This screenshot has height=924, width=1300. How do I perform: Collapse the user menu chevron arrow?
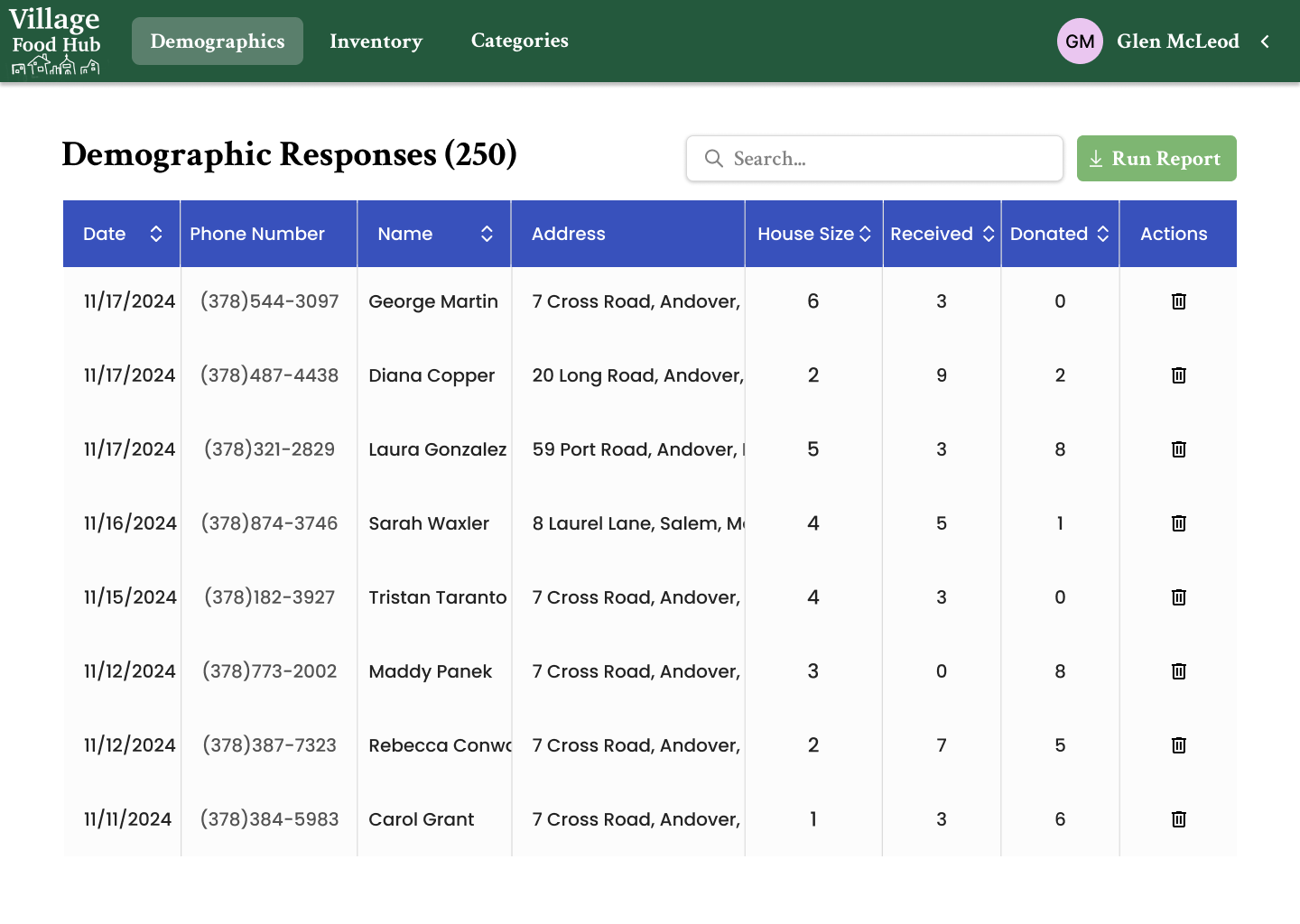pos(1265,42)
